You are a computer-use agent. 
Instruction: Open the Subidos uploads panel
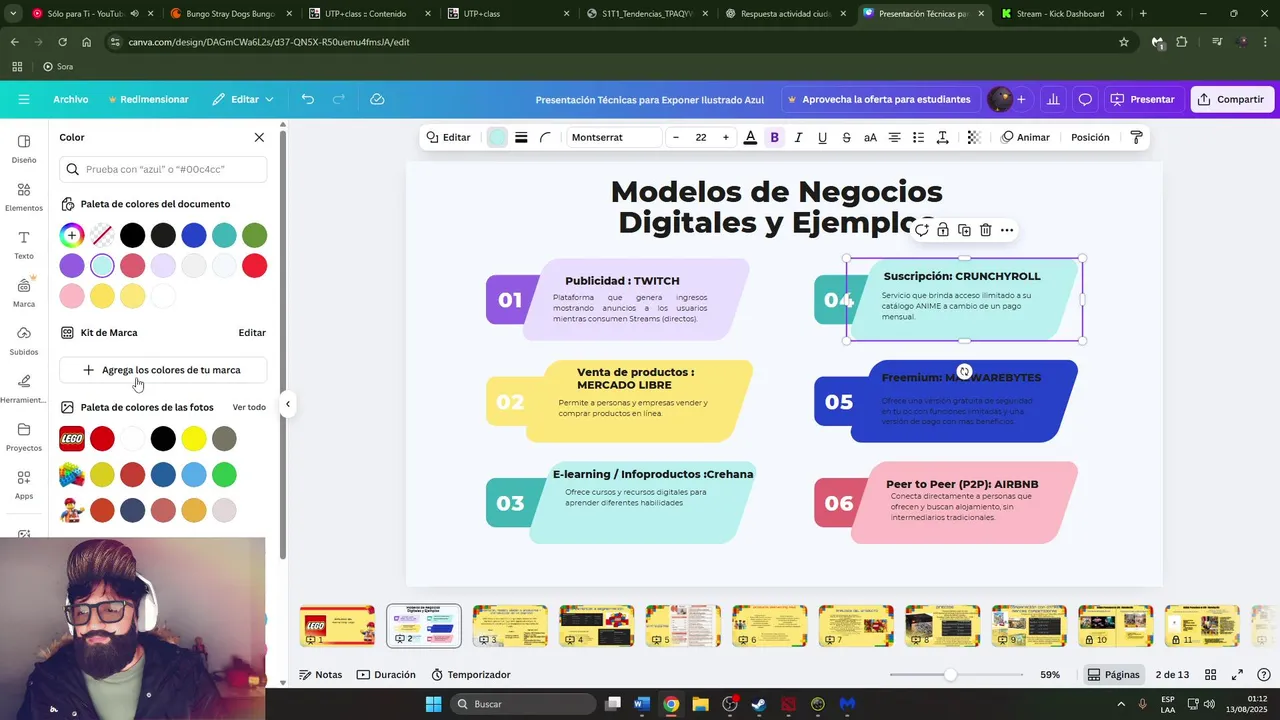[x=24, y=340]
